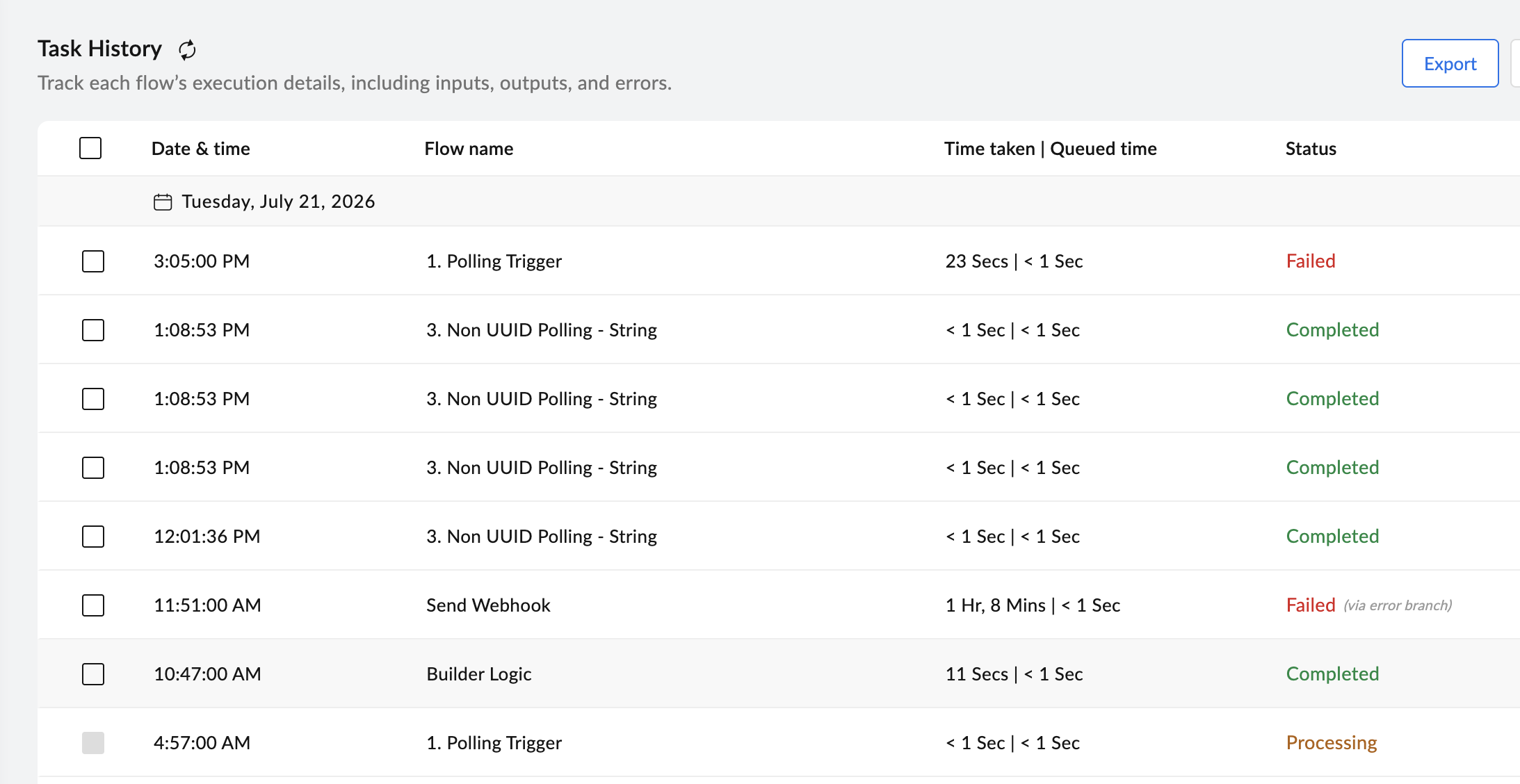Open the failed 1. Polling Trigger flow
This screenshot has width=1520, height=784.
tap(494, 261)
